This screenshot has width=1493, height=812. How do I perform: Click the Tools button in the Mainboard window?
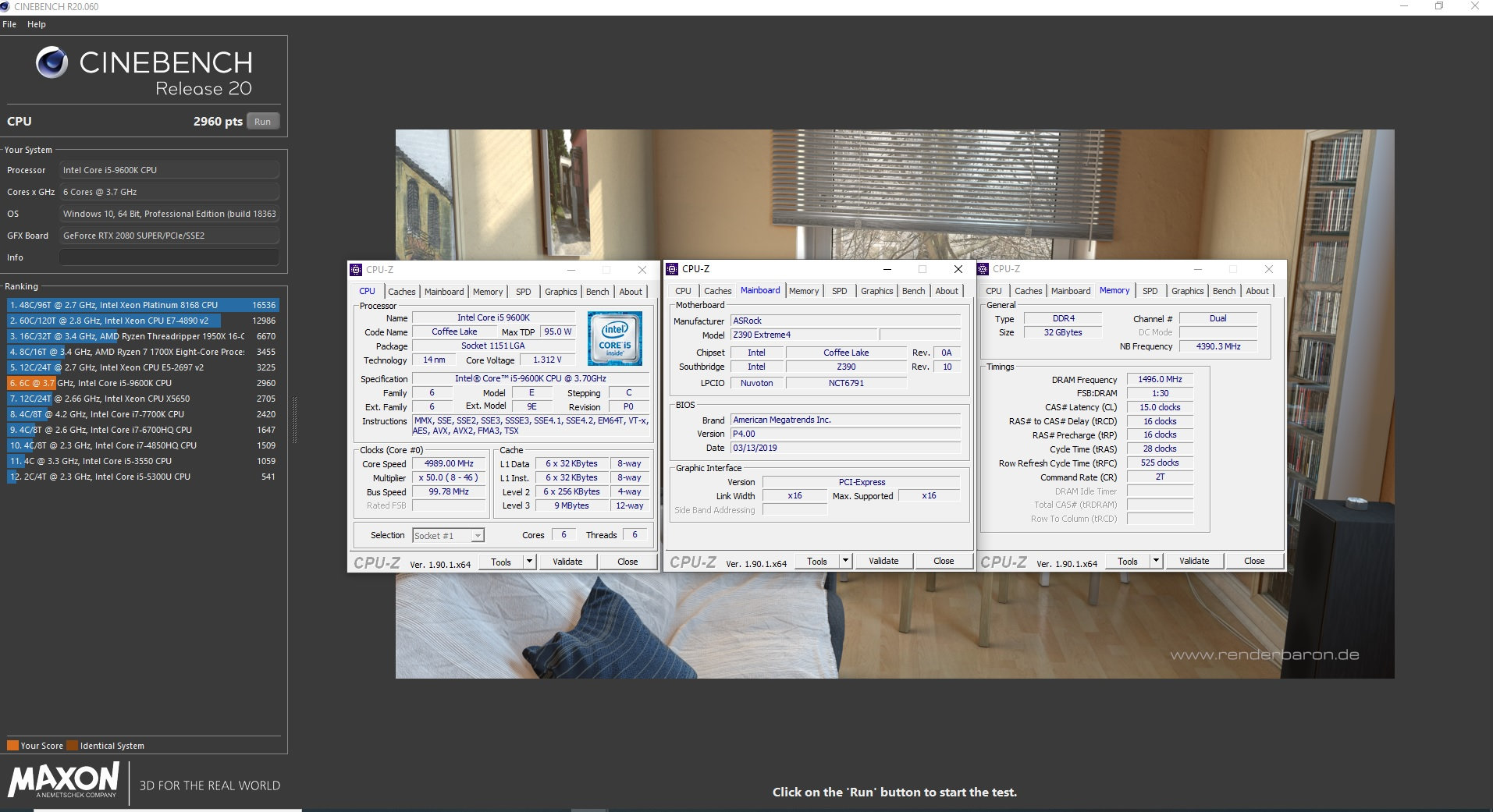[817, 561]
